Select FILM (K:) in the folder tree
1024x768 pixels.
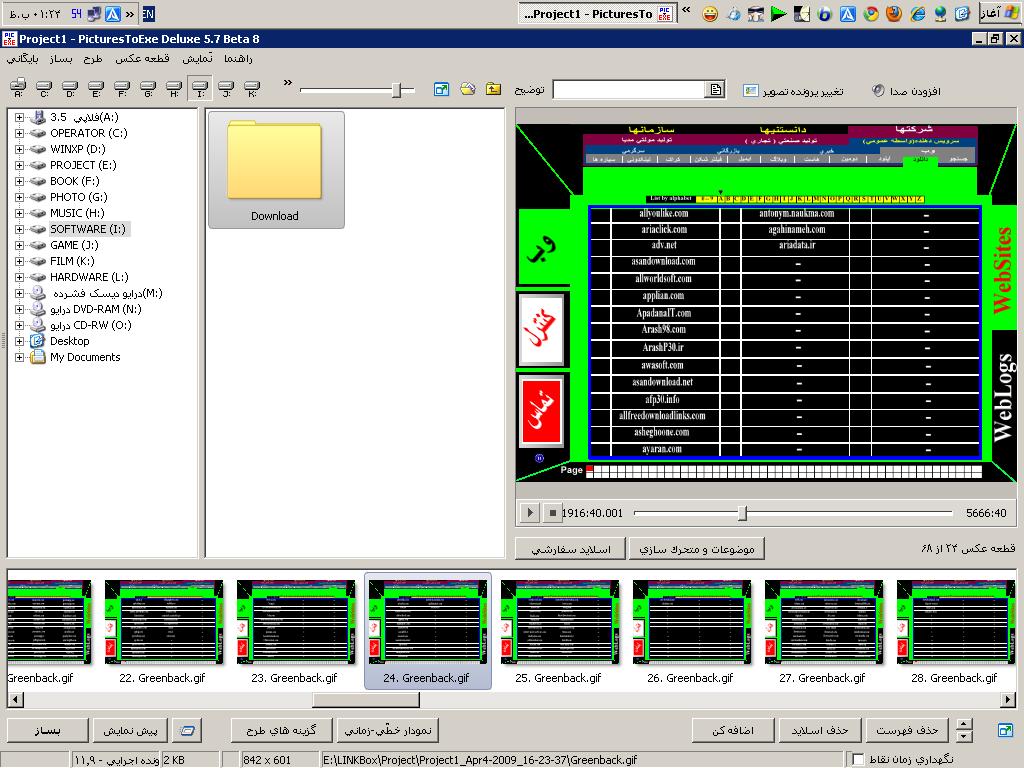72,261
